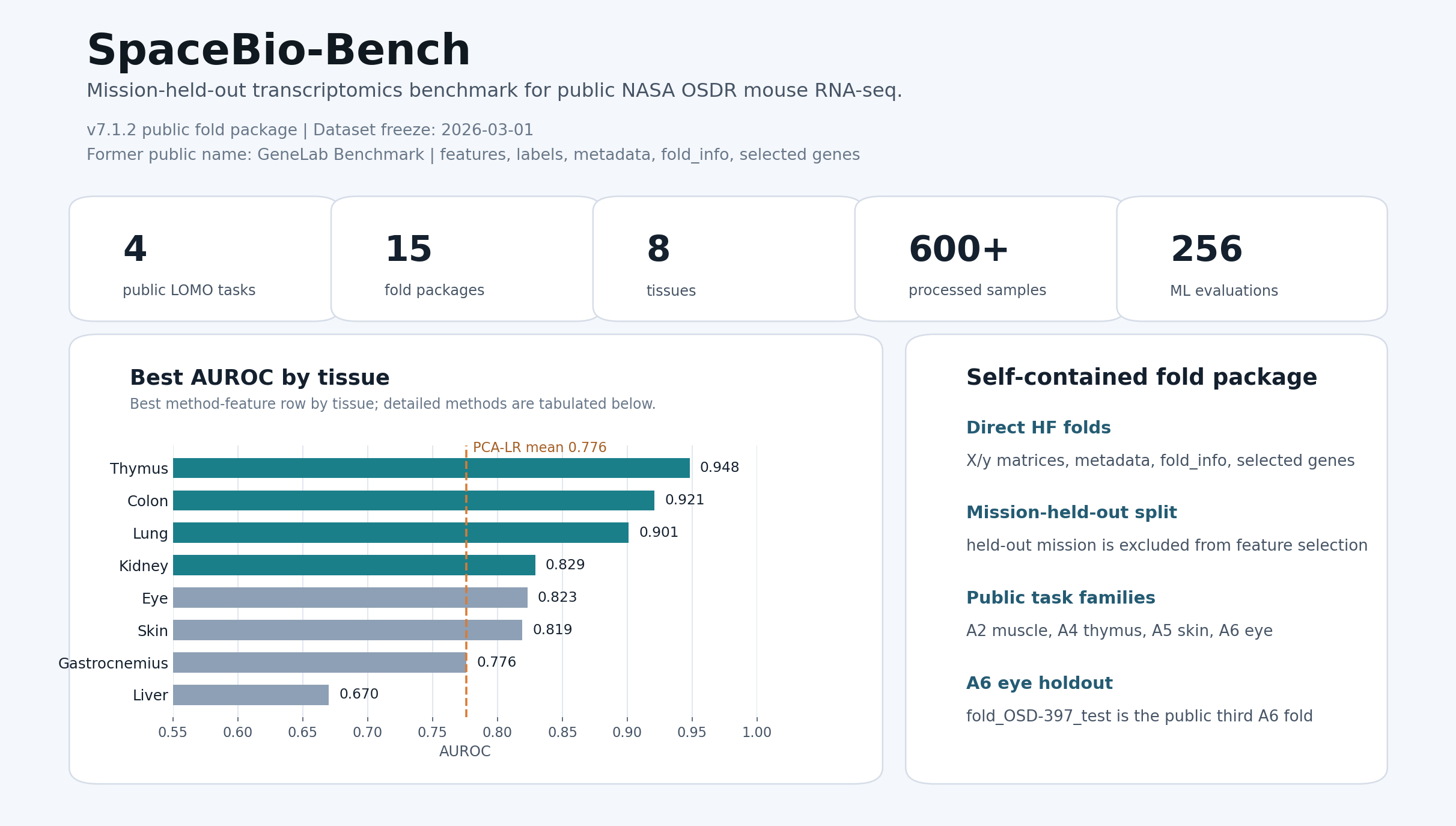Click the fold_OSD-397_test description text
Screen dimensions: 1456x826
[1139, 717]
